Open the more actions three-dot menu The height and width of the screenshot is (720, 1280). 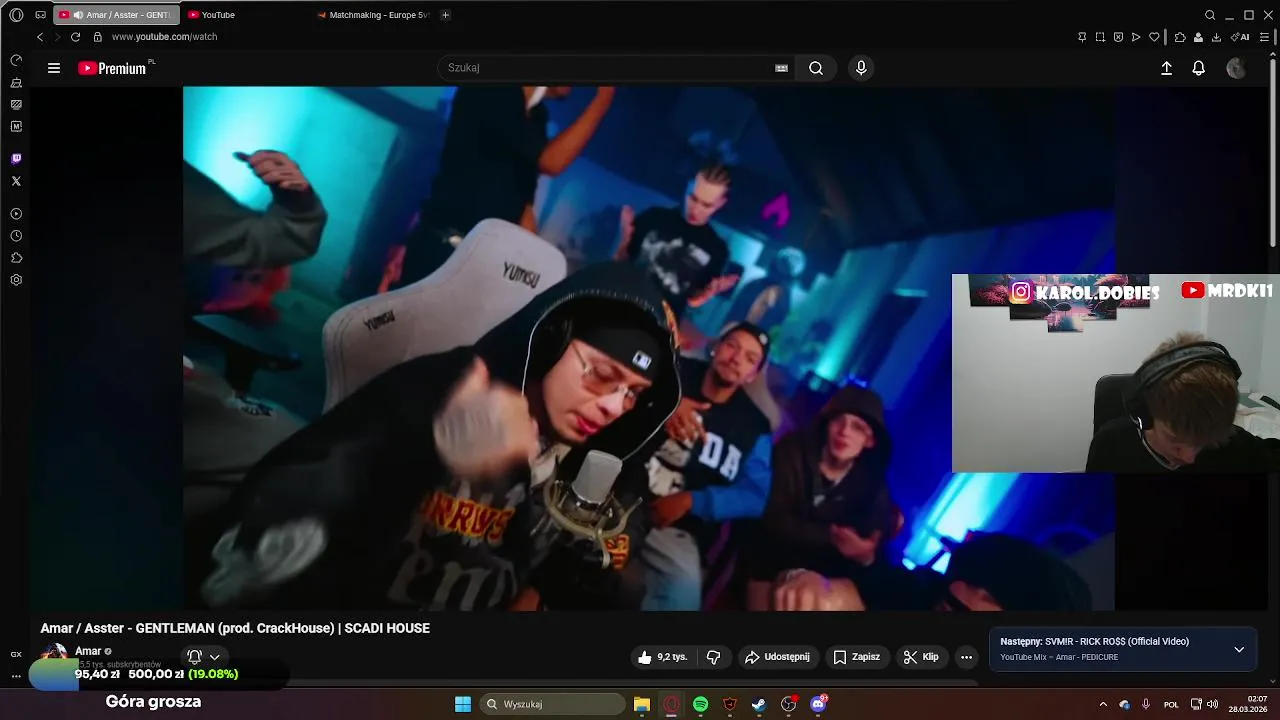click(966, 657)
